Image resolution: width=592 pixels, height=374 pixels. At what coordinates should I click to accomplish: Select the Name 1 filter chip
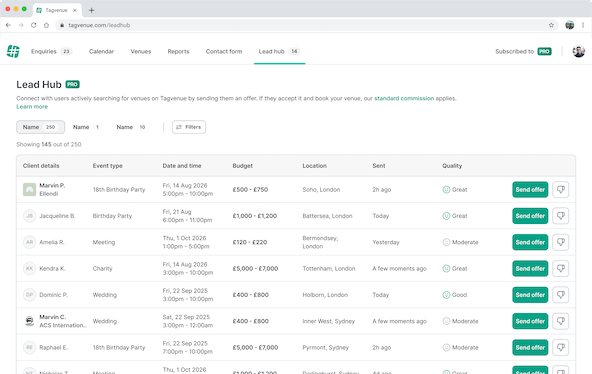click(x=86, y=127)
